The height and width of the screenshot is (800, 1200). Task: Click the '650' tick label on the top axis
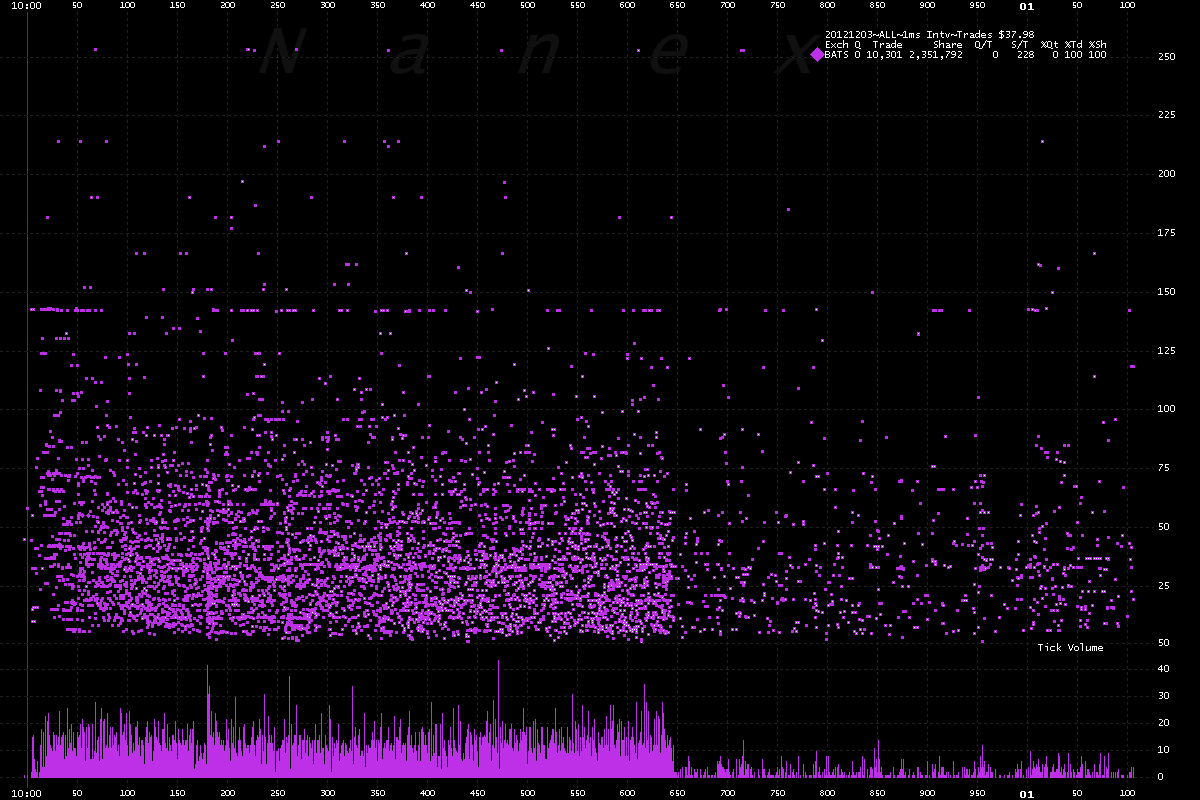(677, 6)
